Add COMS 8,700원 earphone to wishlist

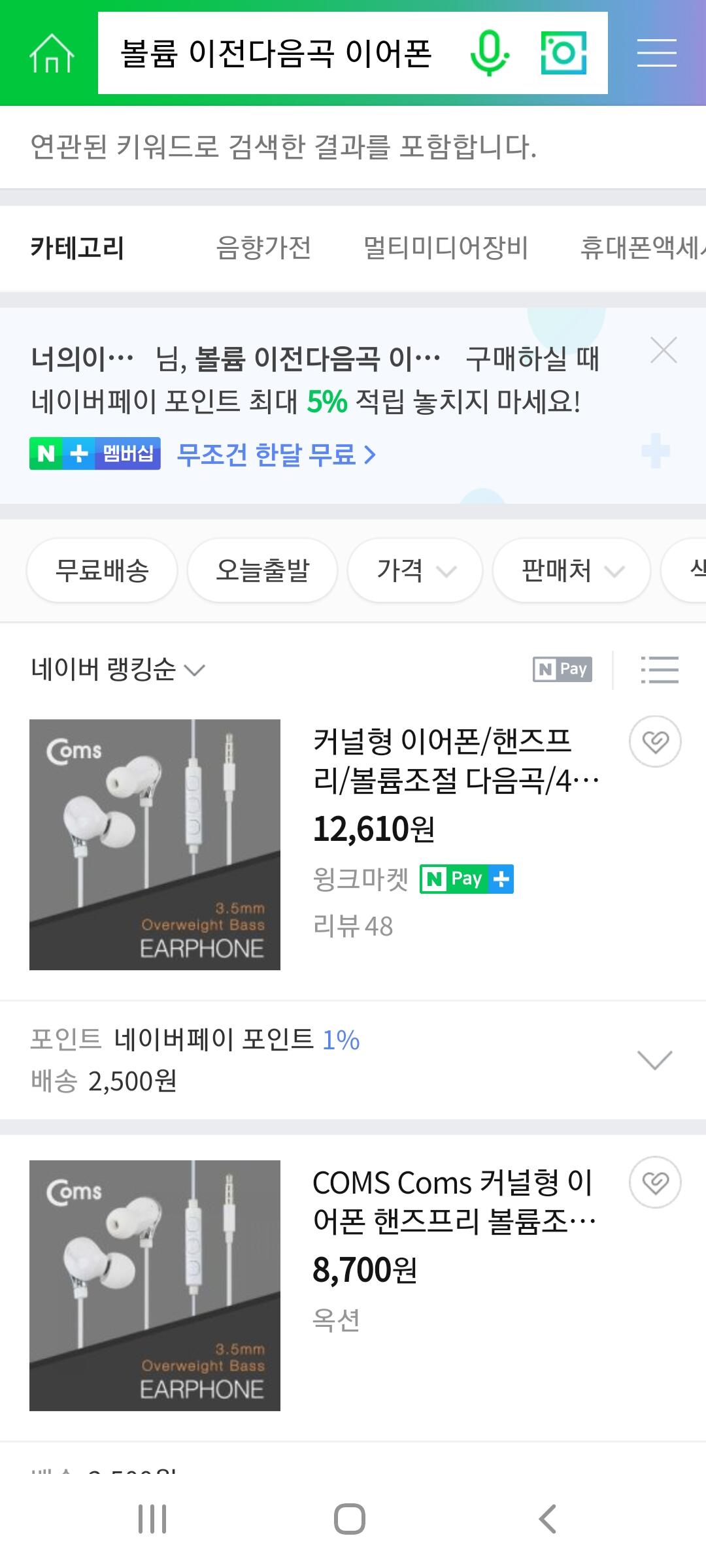(655, 1183)
